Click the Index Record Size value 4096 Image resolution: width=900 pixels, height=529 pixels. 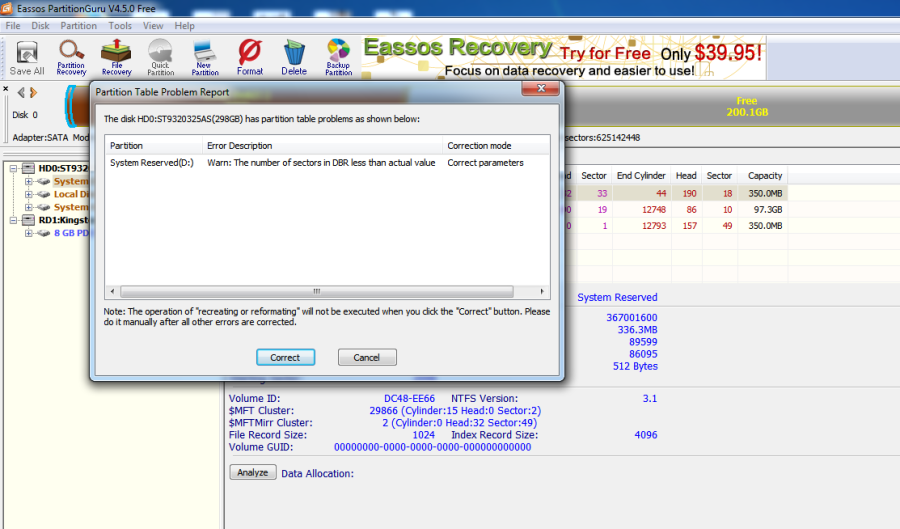[646, 435]
